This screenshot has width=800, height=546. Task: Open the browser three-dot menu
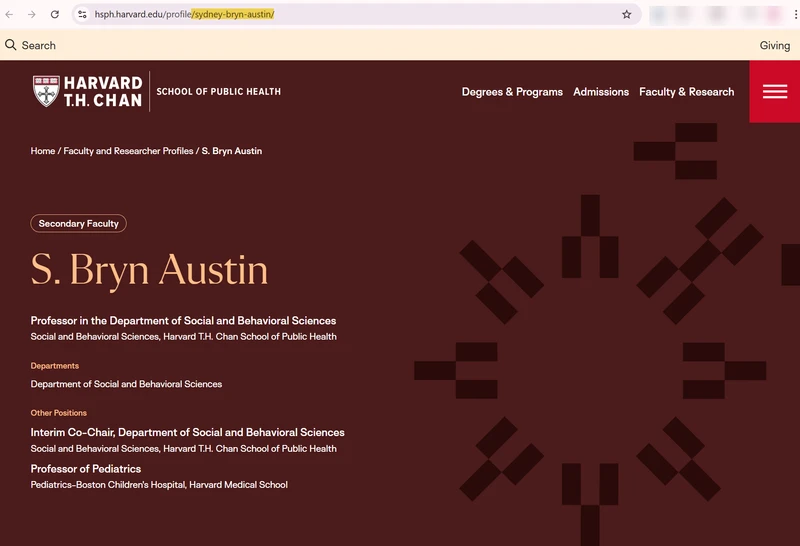(x=795, y=14)
